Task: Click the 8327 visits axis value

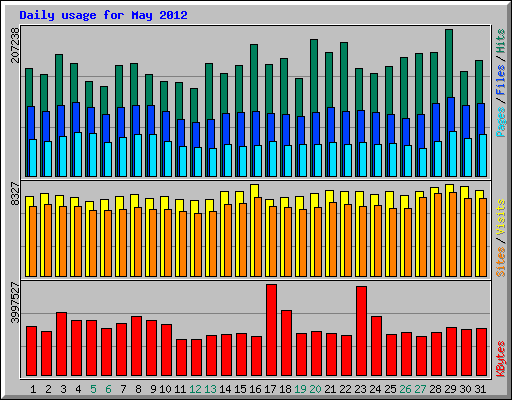Action: pos(15,193)
